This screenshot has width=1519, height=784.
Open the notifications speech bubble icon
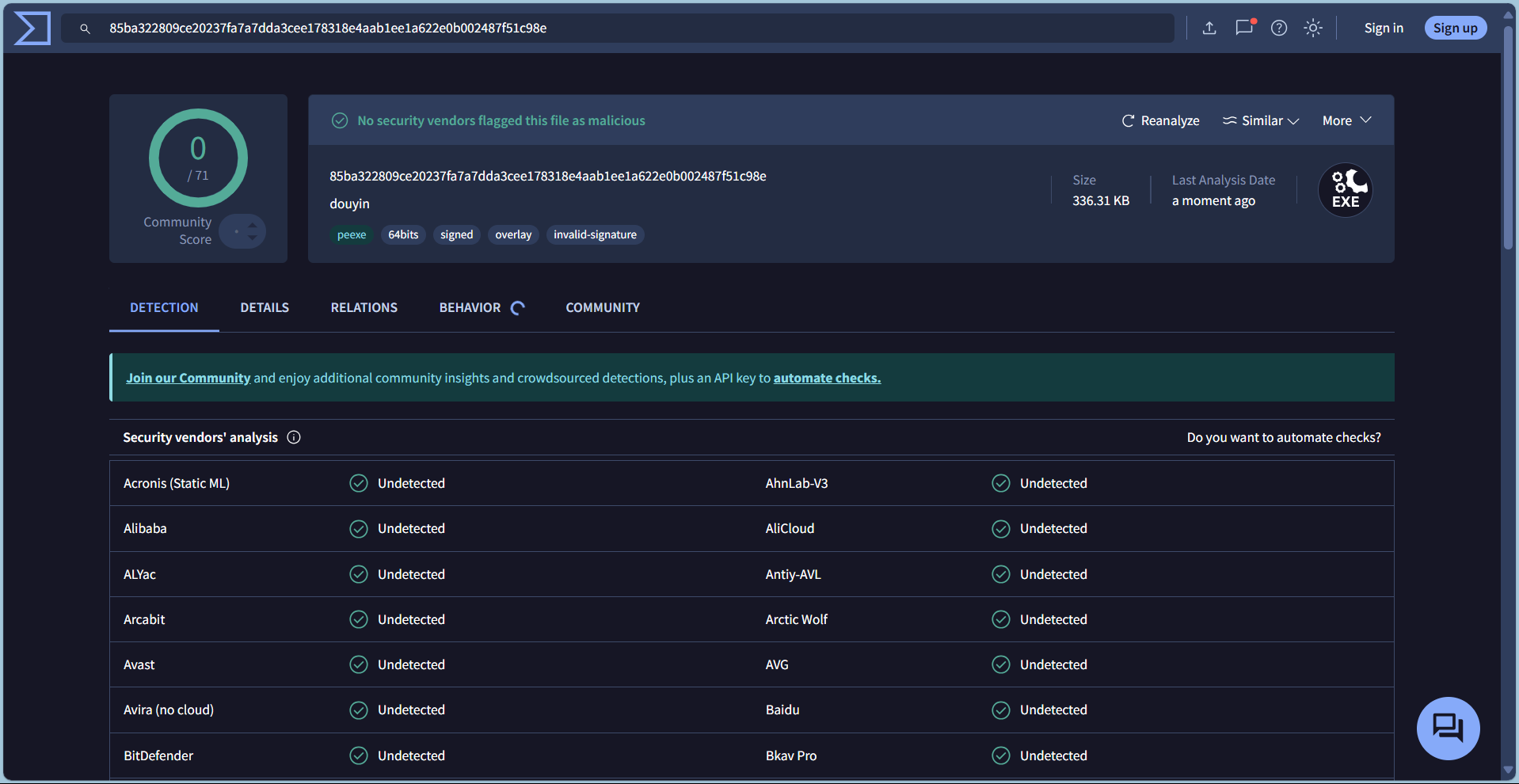(1244, 28)
